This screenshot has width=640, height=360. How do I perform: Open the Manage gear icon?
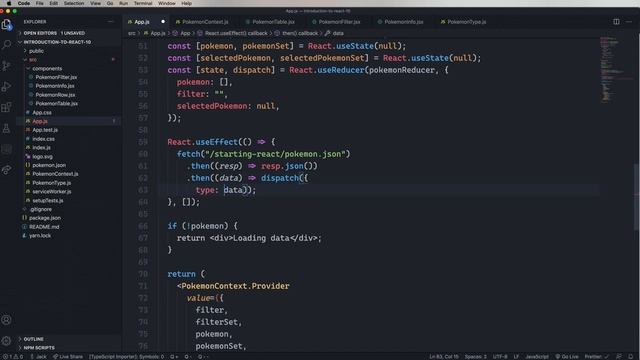pyautogui.click(x=6, y=340)
